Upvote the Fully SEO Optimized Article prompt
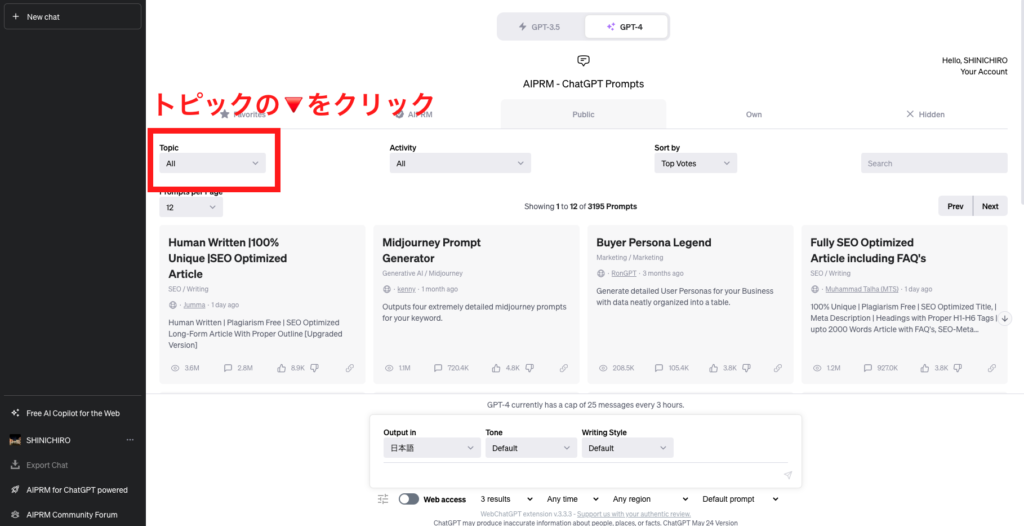The height and width of the screenshot is (526, 1024). click(924, 368)
